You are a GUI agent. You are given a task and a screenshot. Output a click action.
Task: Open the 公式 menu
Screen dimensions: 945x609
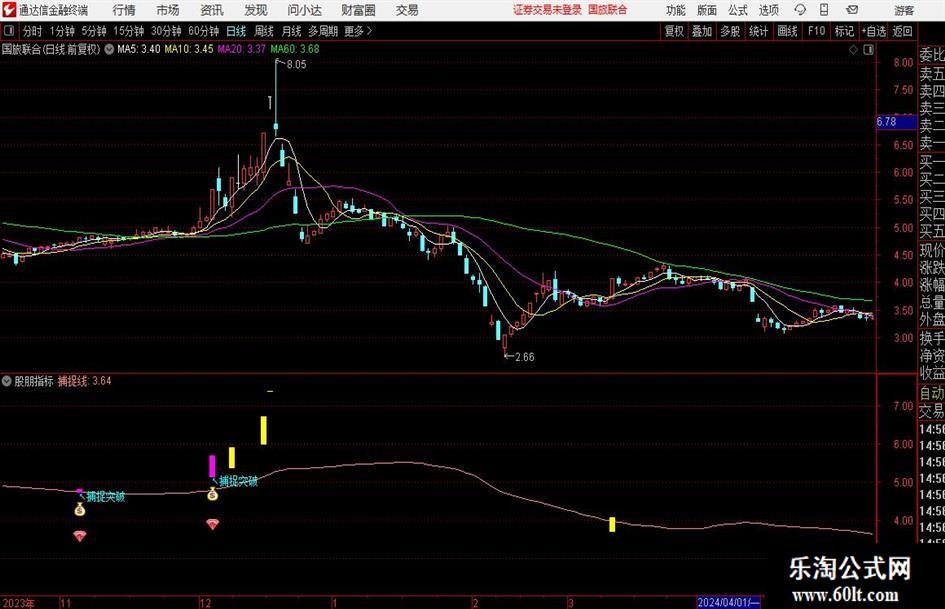(738, 10)
